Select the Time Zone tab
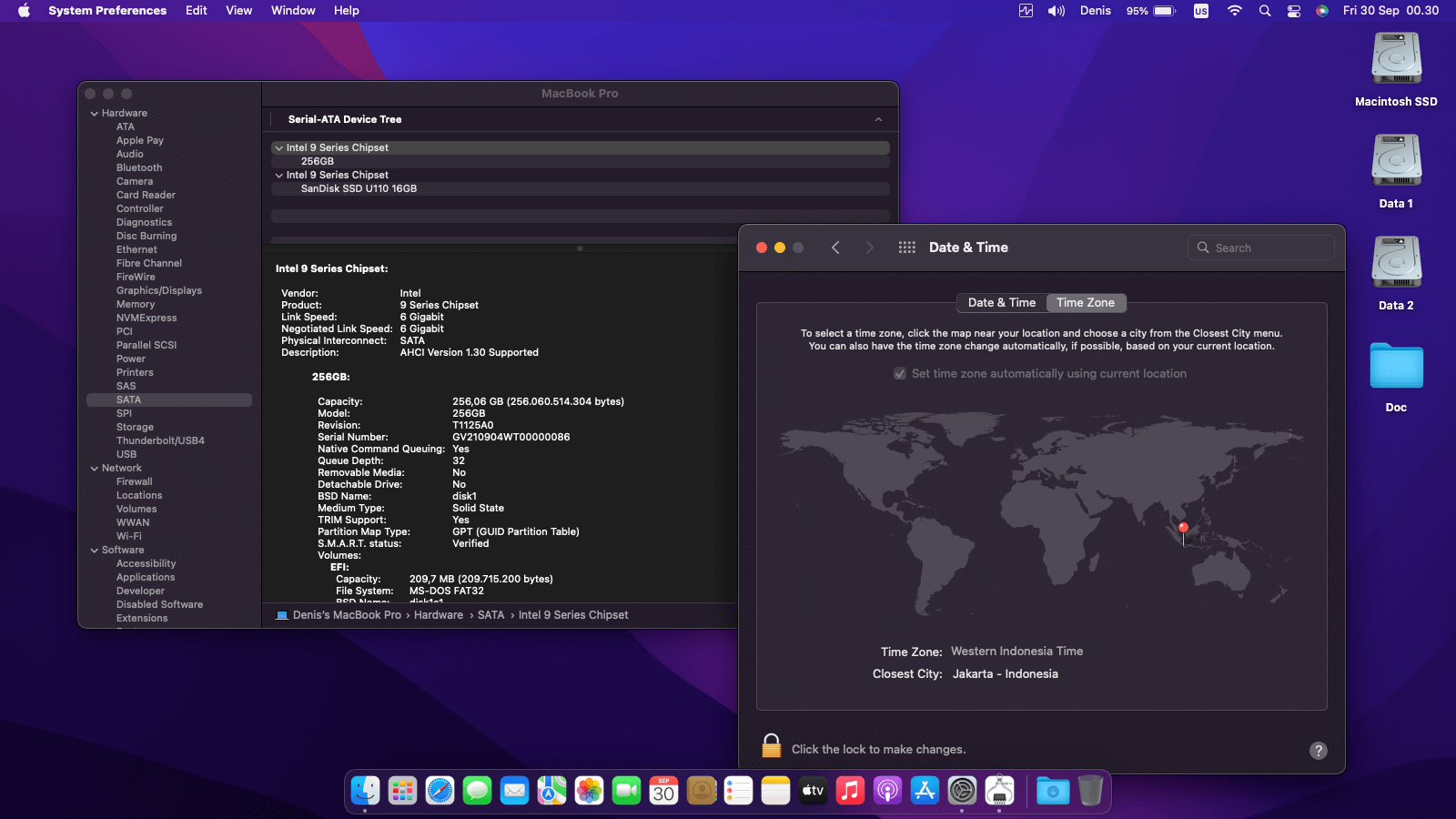The height and width of the screenshot is (819, 1456). tap(1086, 303)
